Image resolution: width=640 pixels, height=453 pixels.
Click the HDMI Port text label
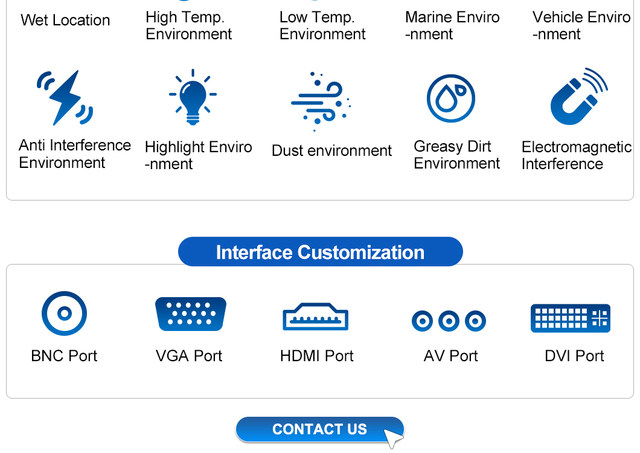(x=317, y=356)
